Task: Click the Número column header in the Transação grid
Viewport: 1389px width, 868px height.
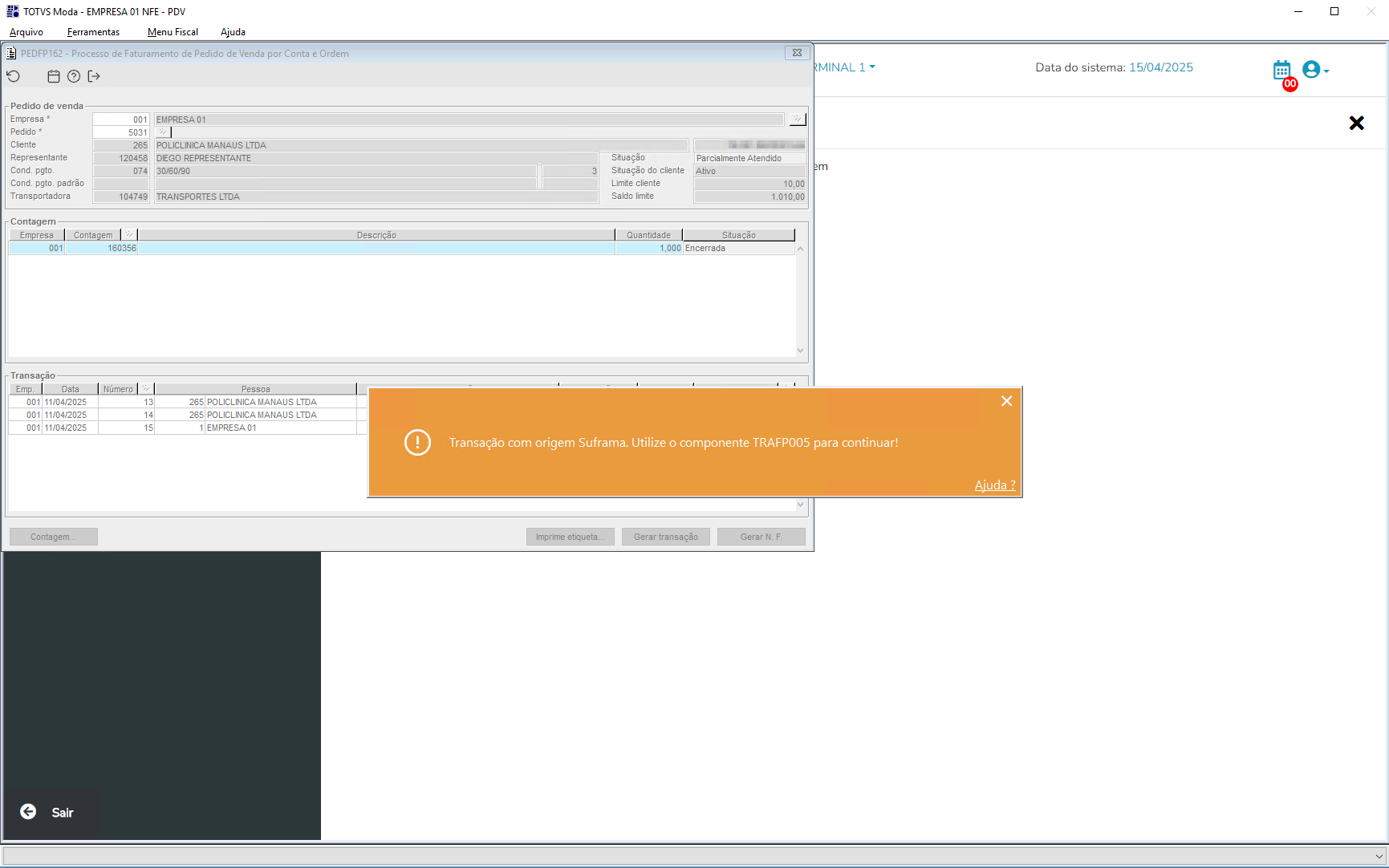Action: click(x=118, y=389)
